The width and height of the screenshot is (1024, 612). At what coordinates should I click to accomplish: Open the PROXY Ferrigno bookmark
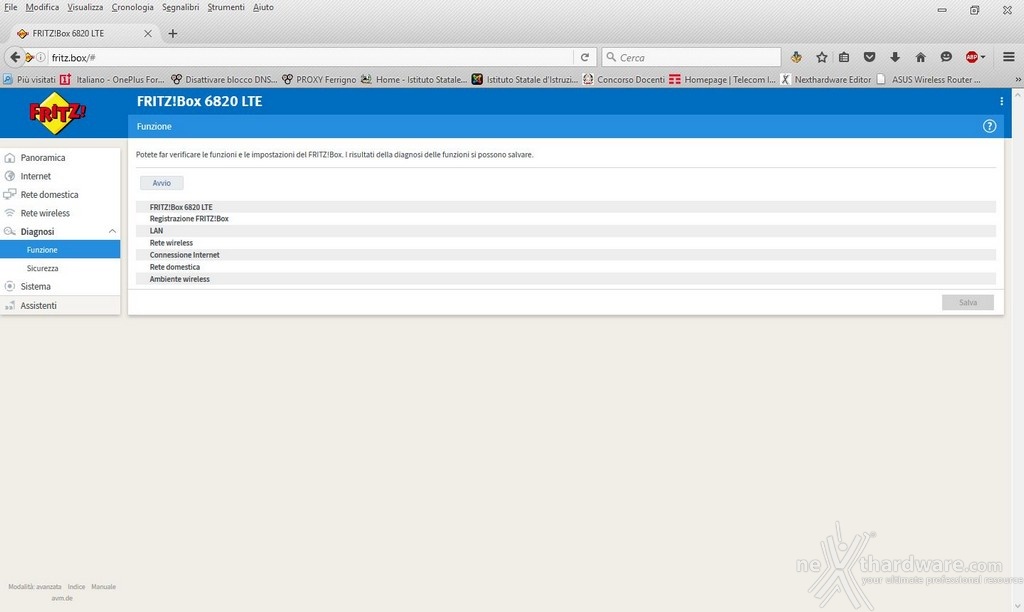pos(319,80)
